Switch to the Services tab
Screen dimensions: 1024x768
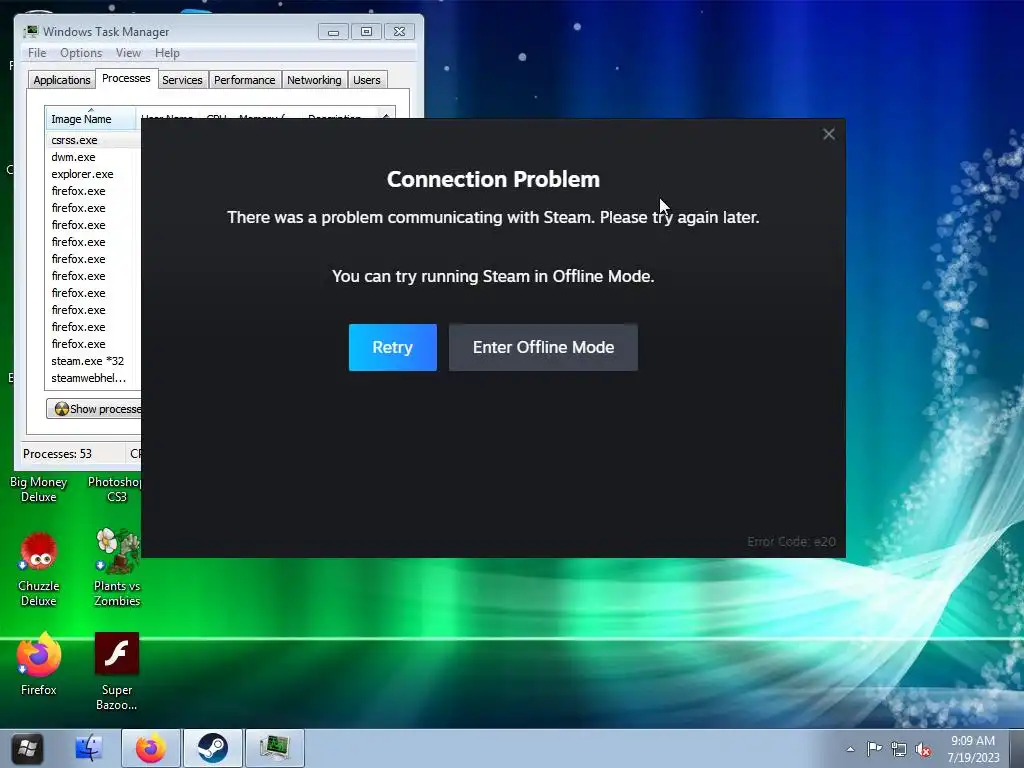point(182,80)
